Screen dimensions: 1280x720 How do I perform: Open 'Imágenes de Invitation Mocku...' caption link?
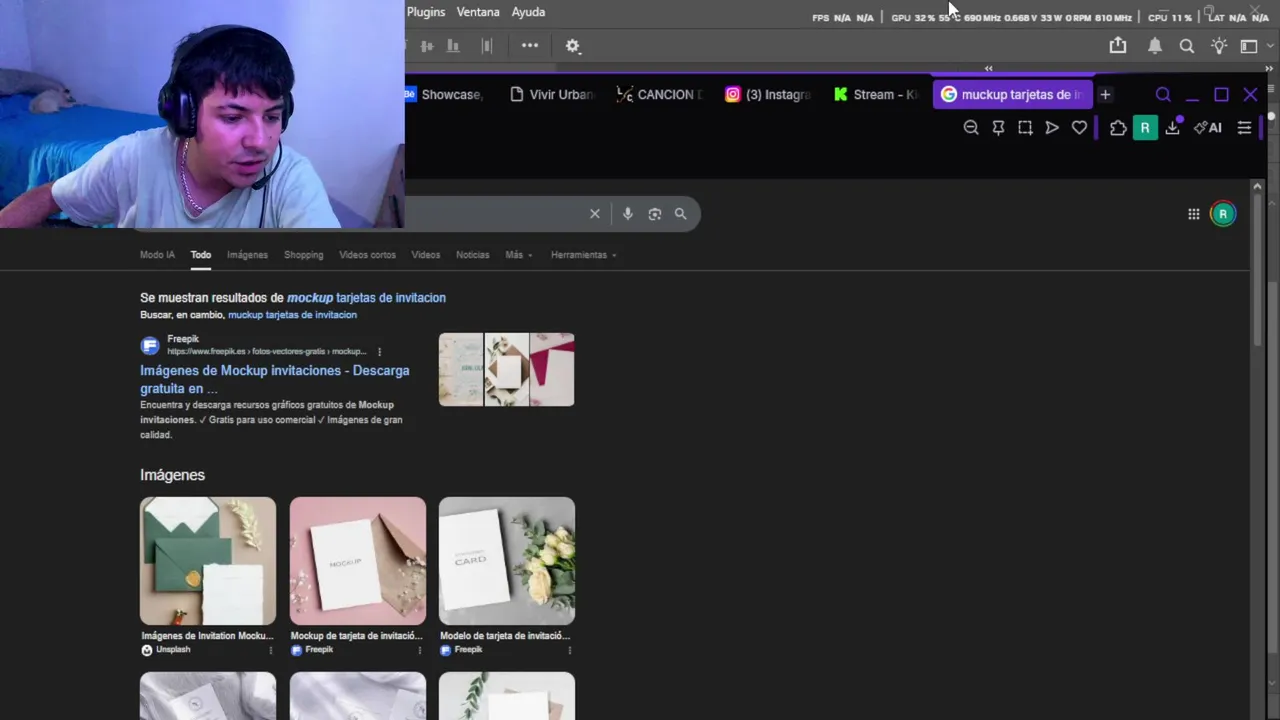tap(207, 636)
